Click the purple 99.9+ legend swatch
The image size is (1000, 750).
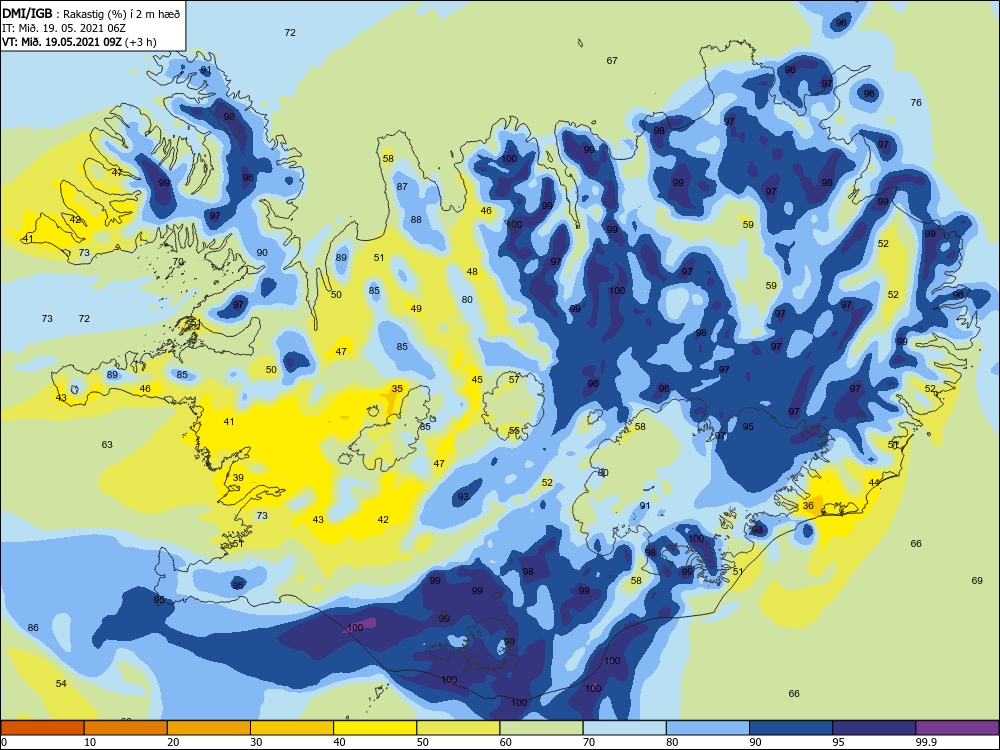pyautogui.click(x=957, y=728)
